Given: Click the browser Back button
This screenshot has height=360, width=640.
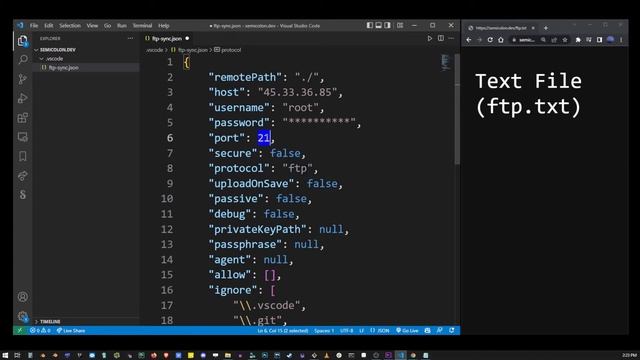Looking at the screenshot, I should pyautogui.click(x=469, y=40).
